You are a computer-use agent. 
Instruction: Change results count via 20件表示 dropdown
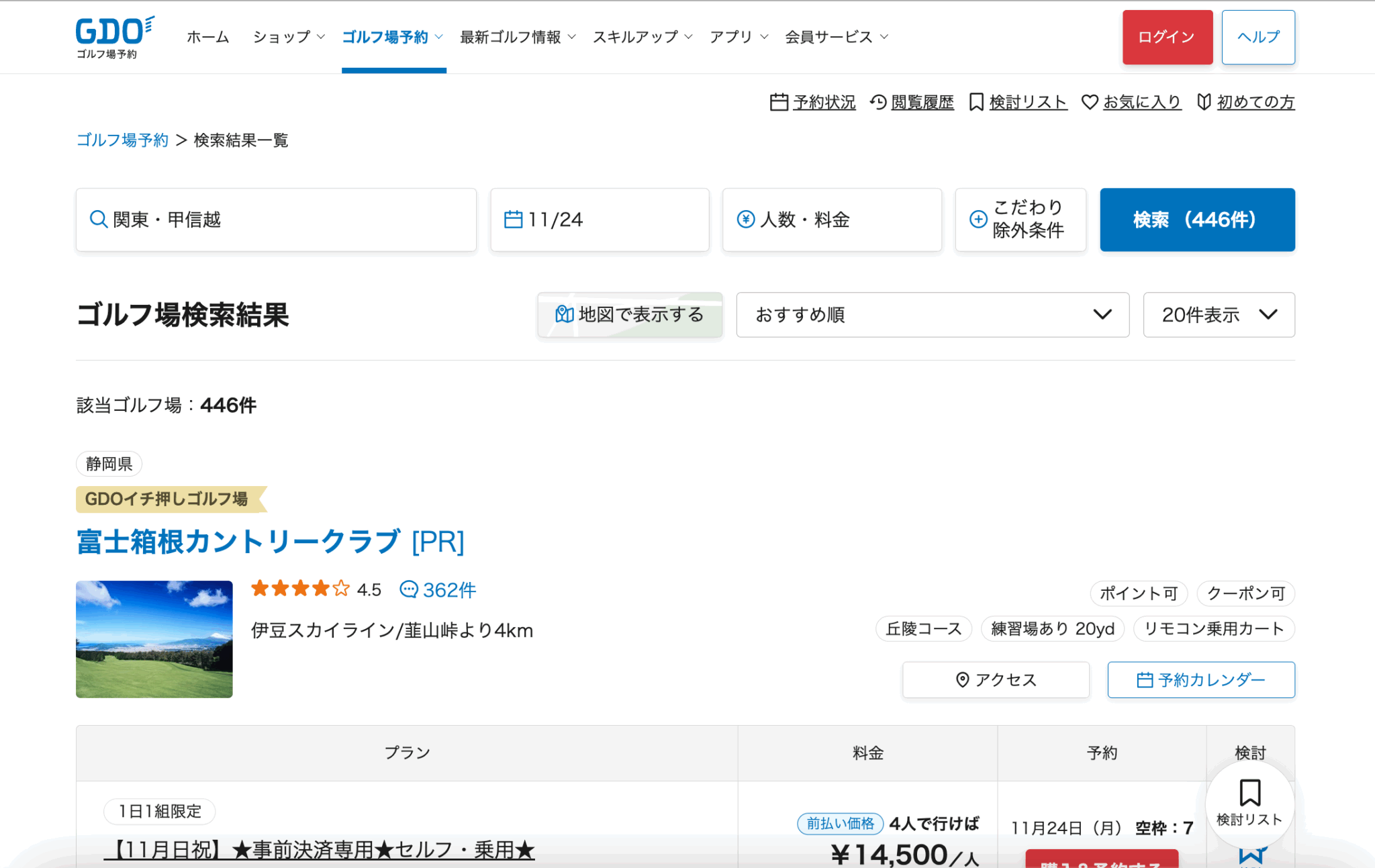coord(1219,315)
